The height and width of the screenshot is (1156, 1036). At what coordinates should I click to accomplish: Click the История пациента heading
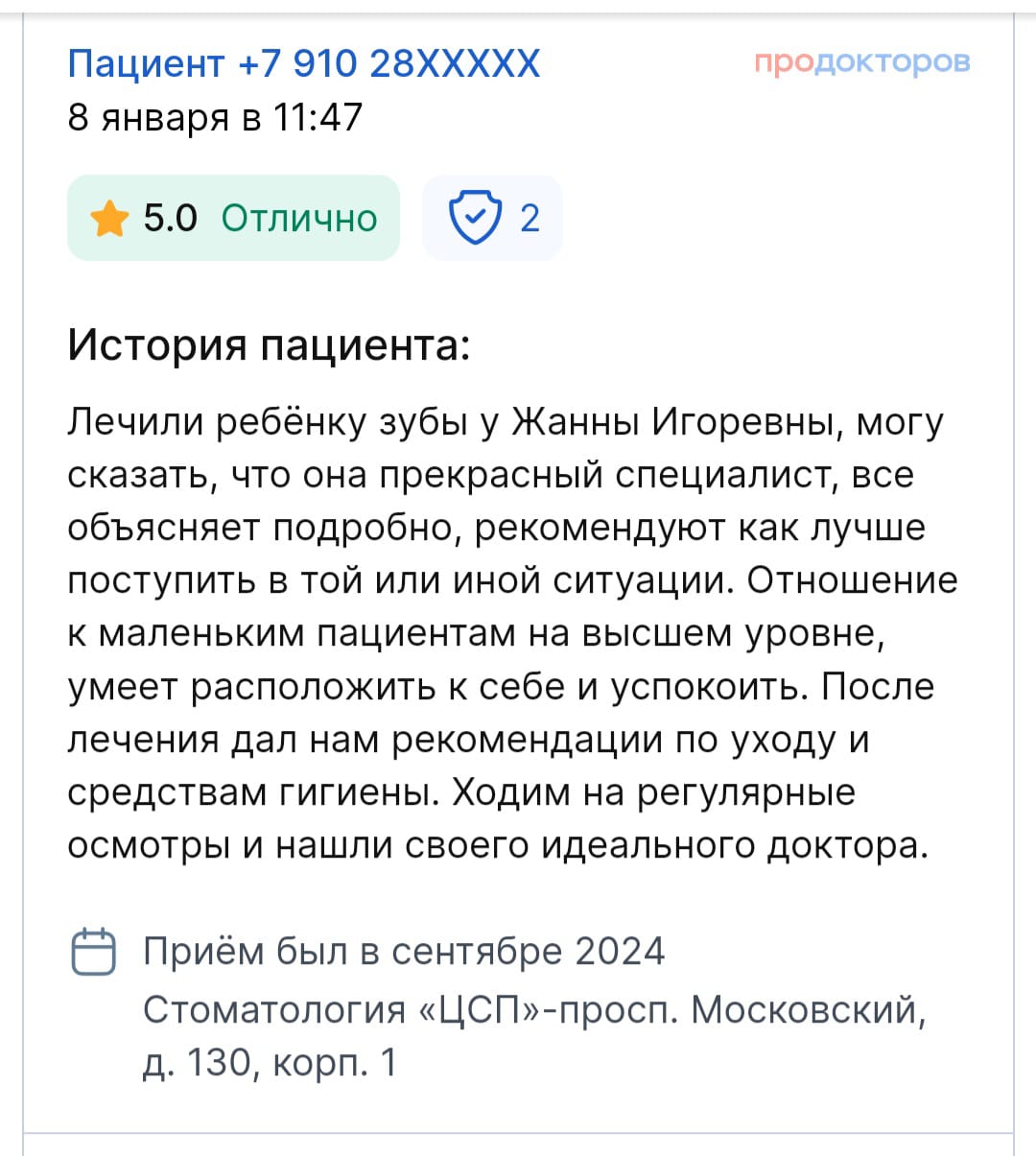coord(269,344)
